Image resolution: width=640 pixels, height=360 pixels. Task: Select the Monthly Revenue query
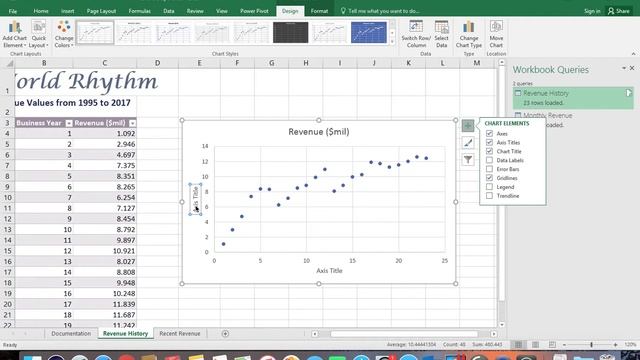click(547, 115)
